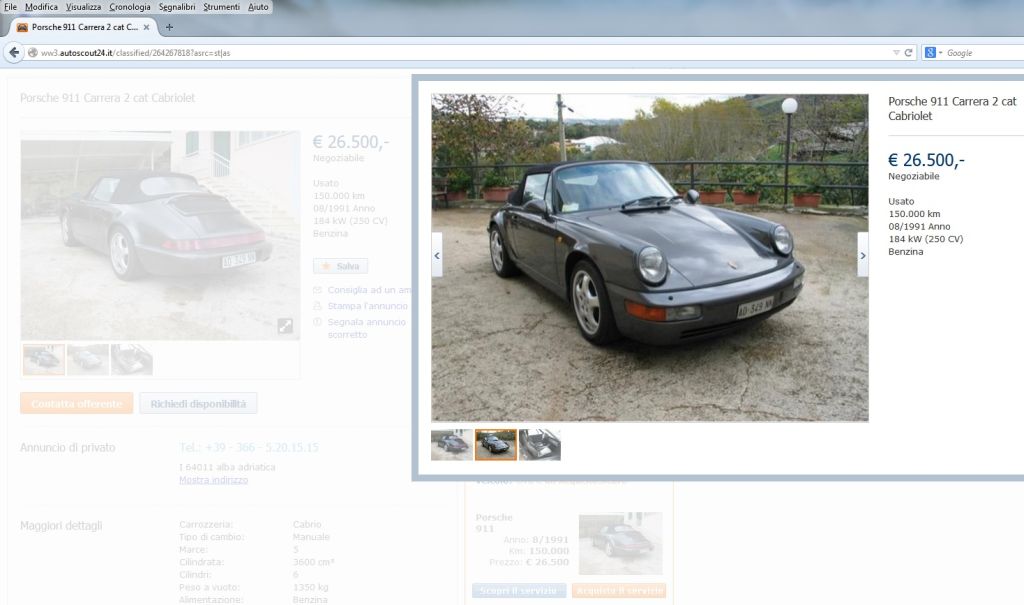
Task: Open a new tab with the plus button
Action: pyautogui.click(x=169, y=27)
